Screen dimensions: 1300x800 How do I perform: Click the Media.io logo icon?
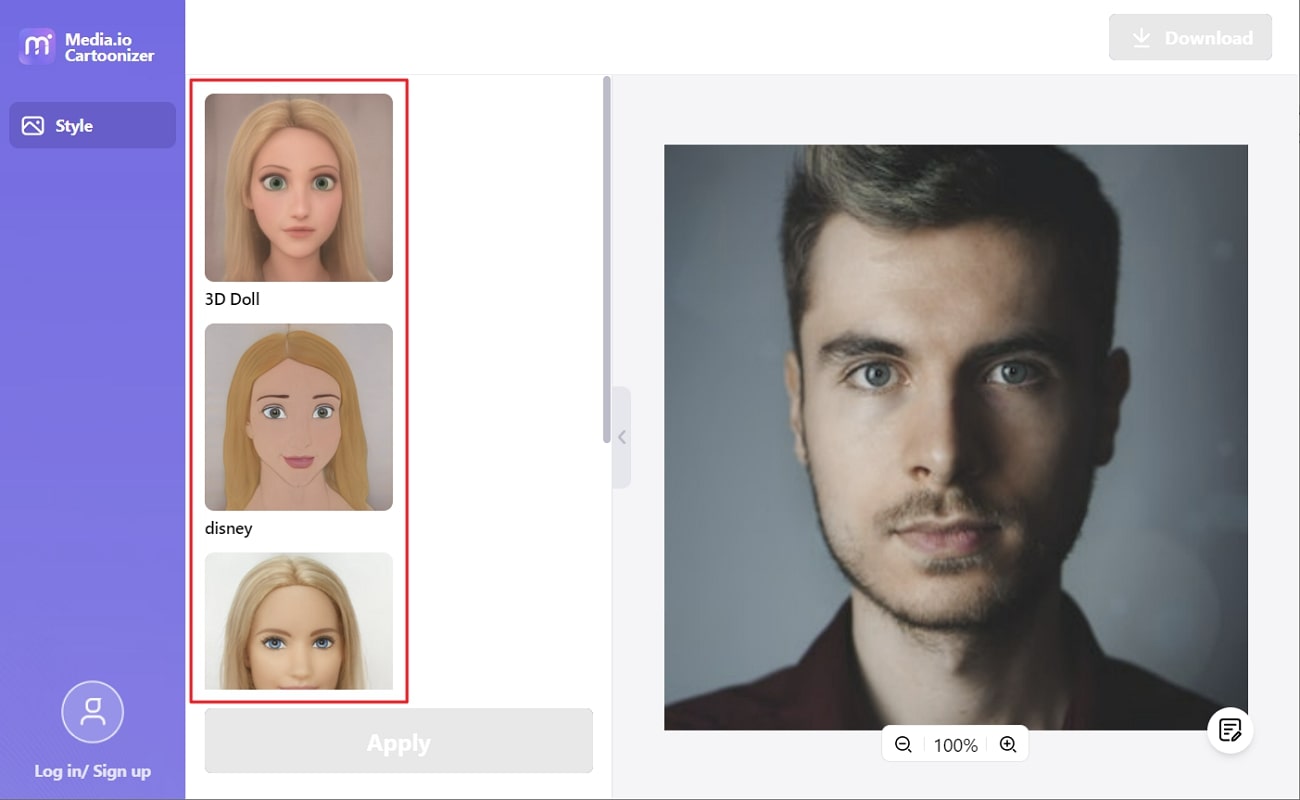[x=37, y=47]
